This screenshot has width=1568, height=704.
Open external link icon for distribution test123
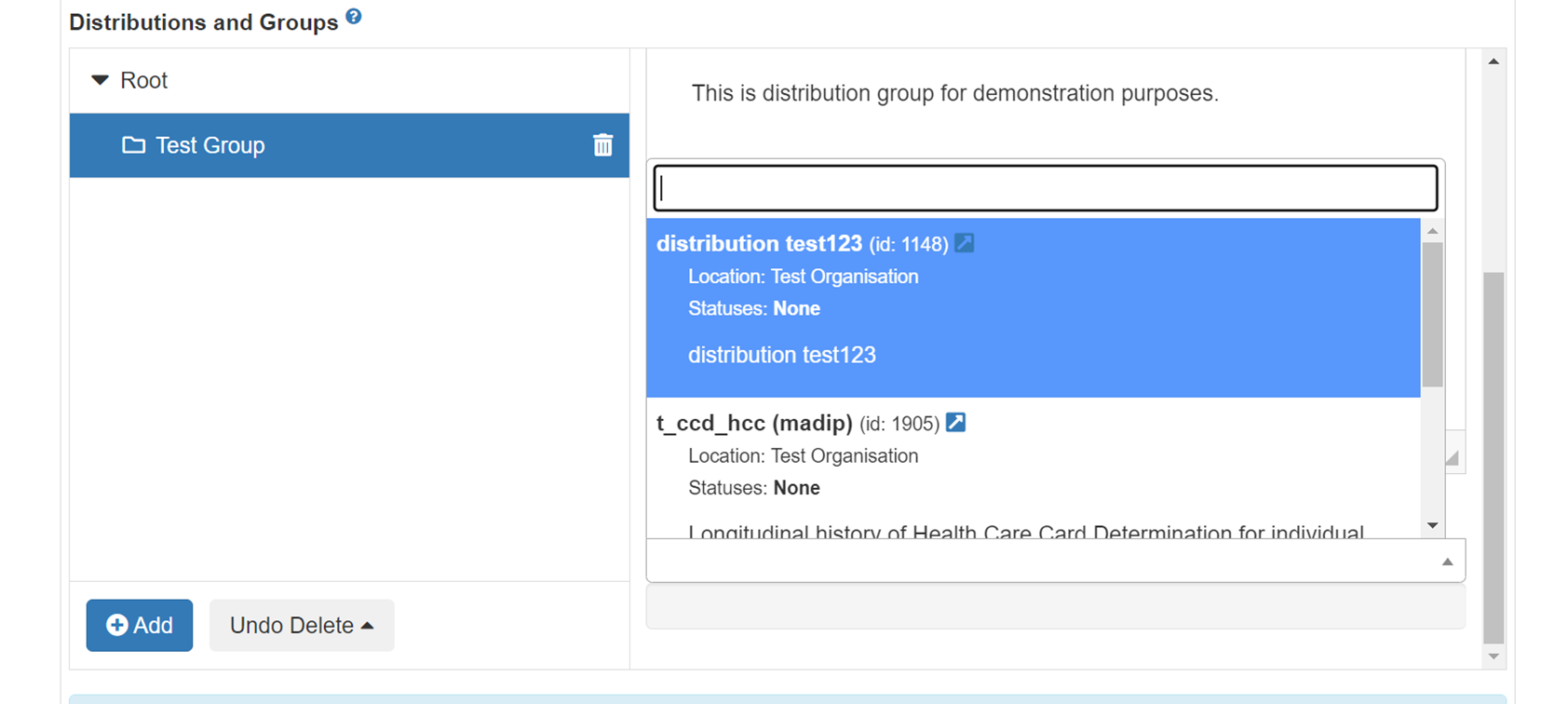pos(965,243)
